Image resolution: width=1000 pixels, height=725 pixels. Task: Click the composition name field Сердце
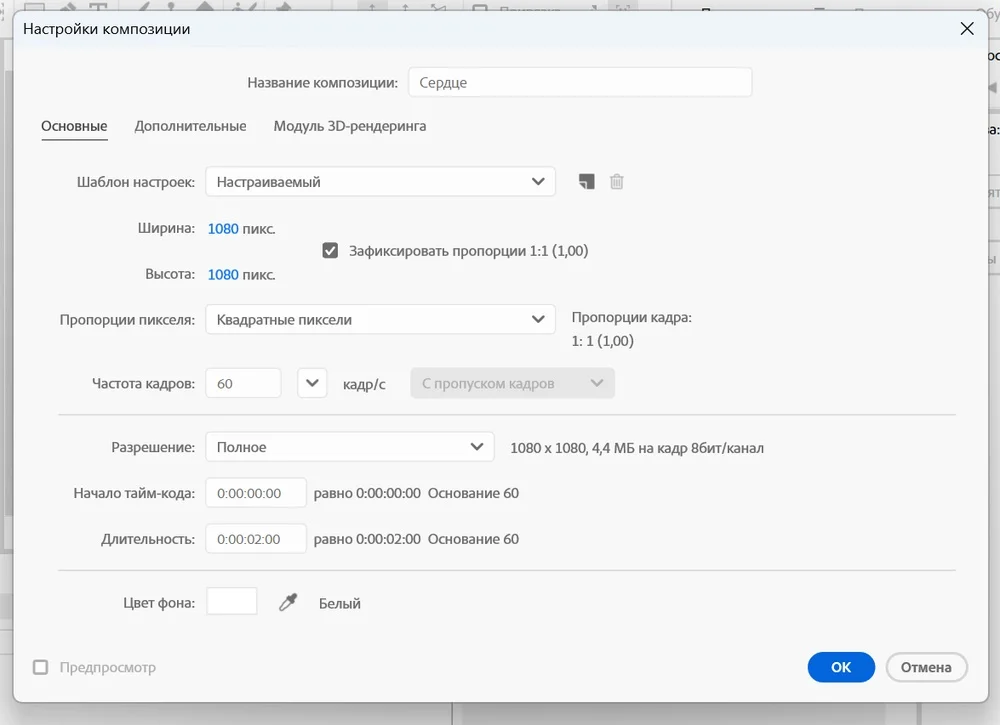[579, 82]
